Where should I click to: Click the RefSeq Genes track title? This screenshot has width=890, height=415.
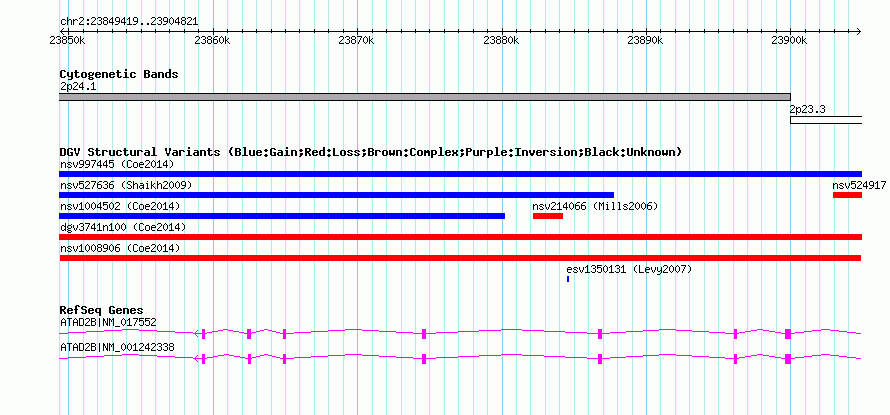point(101,310)
